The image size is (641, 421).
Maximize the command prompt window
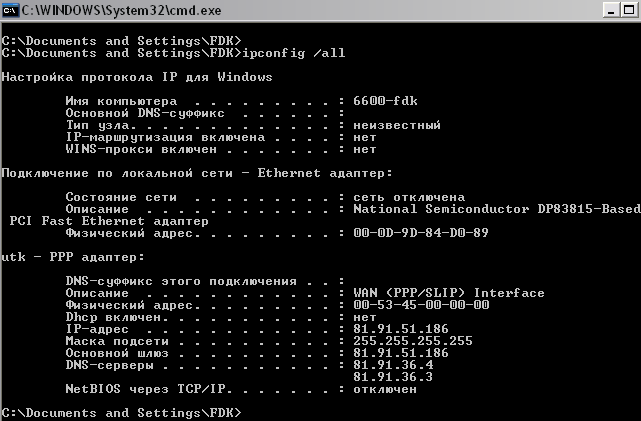point(629,10)
